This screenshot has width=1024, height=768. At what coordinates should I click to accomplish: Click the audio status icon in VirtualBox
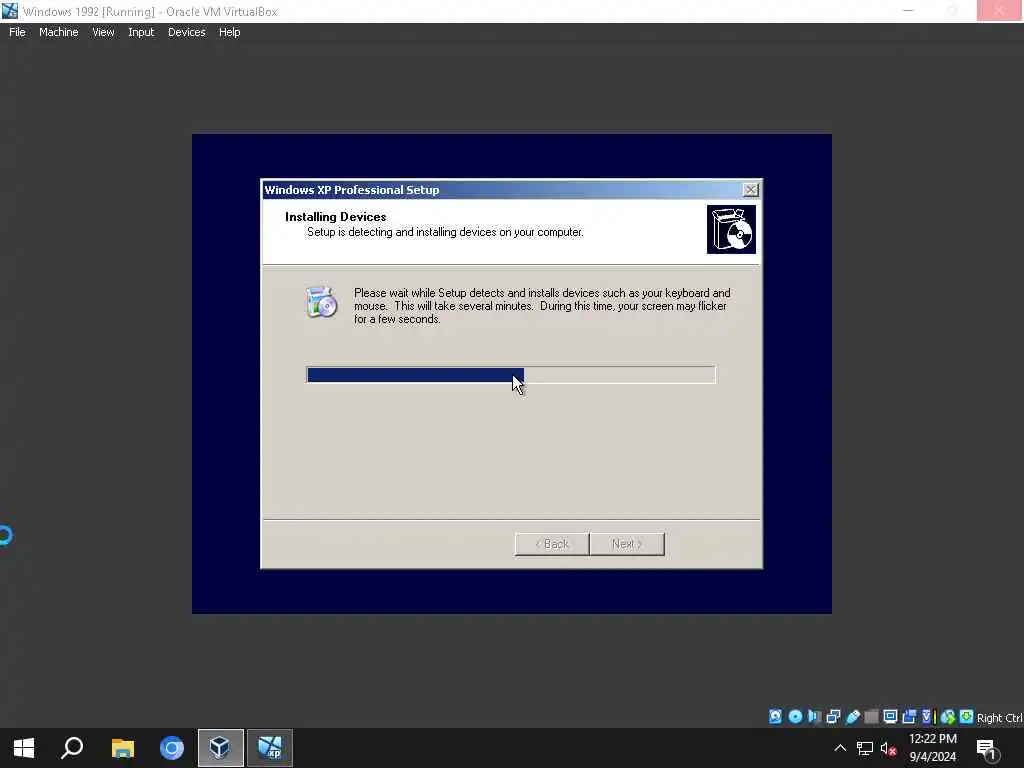(814, 717)
